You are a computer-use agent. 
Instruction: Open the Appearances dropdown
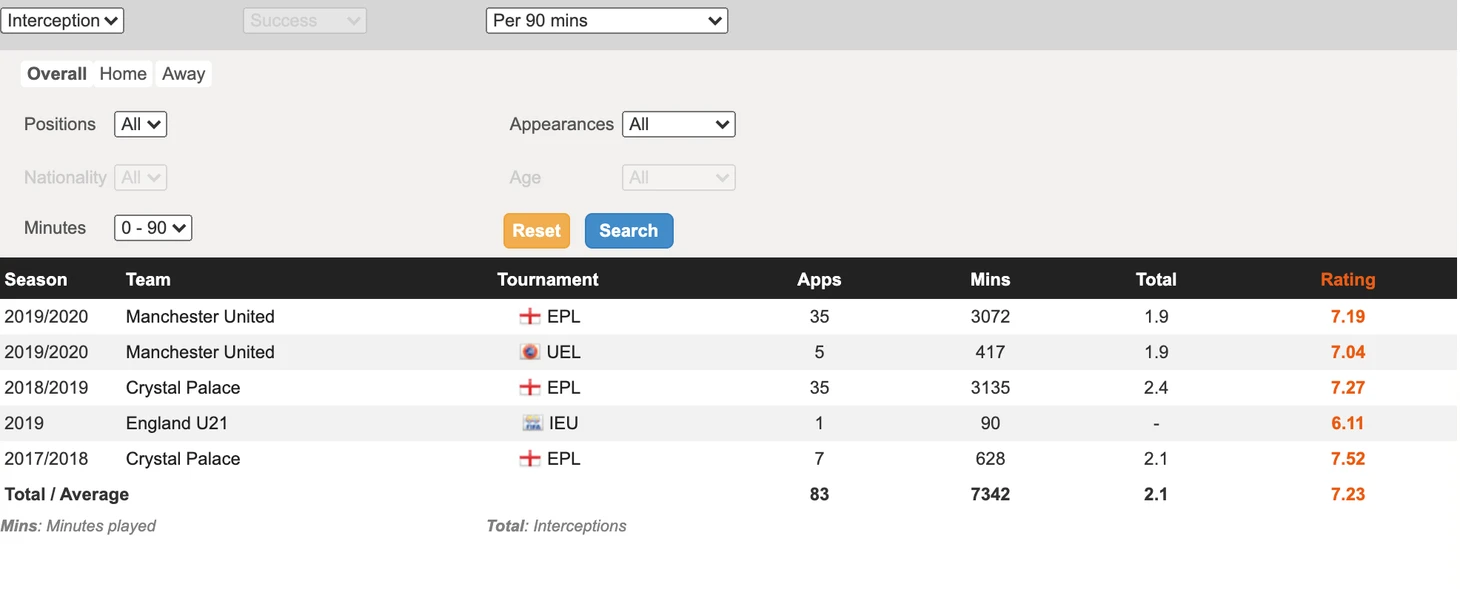(x=678, y=124)
